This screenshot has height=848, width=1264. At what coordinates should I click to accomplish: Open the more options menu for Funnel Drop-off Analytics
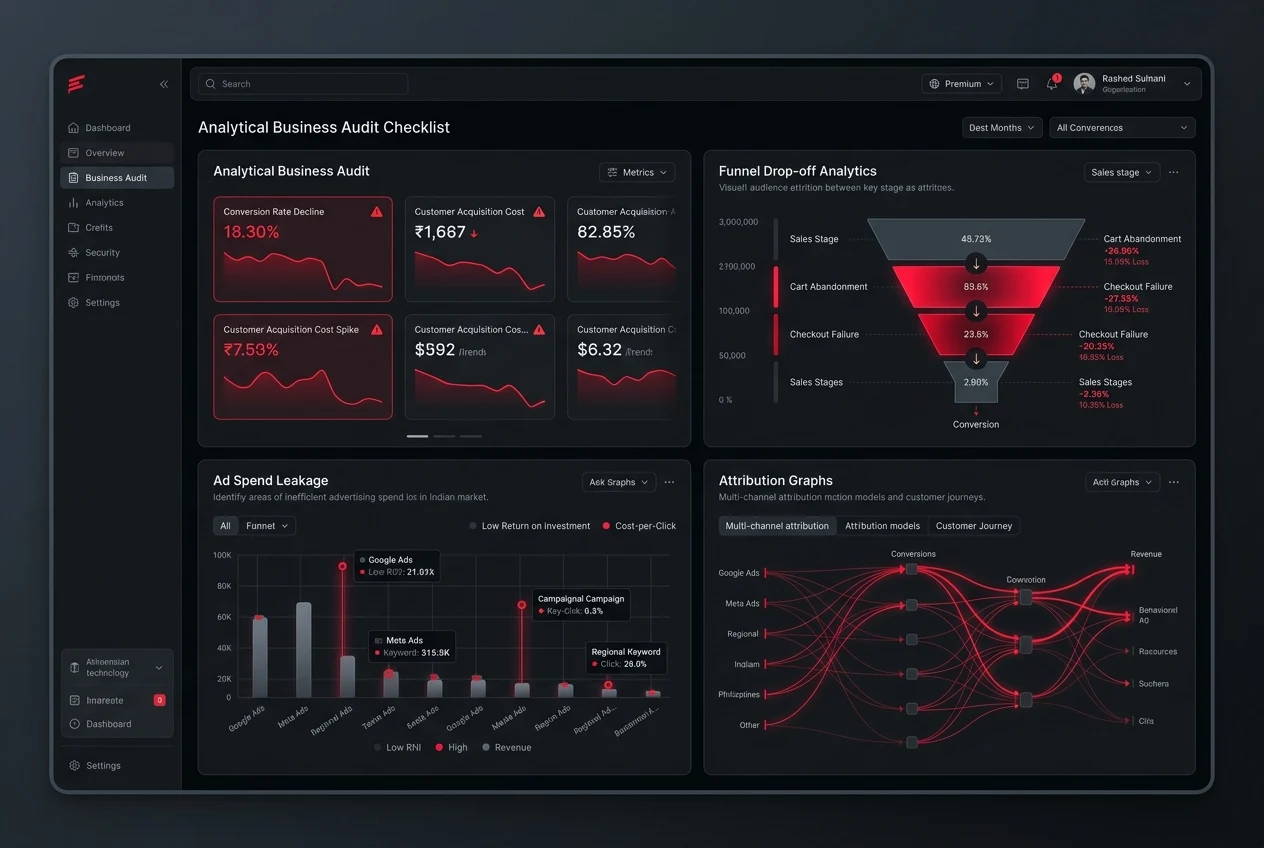click(1174, 172)
